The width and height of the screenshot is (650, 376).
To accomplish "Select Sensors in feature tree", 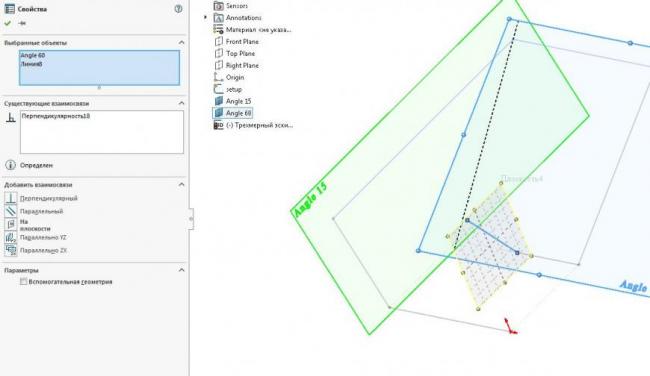I will [237, 6].
